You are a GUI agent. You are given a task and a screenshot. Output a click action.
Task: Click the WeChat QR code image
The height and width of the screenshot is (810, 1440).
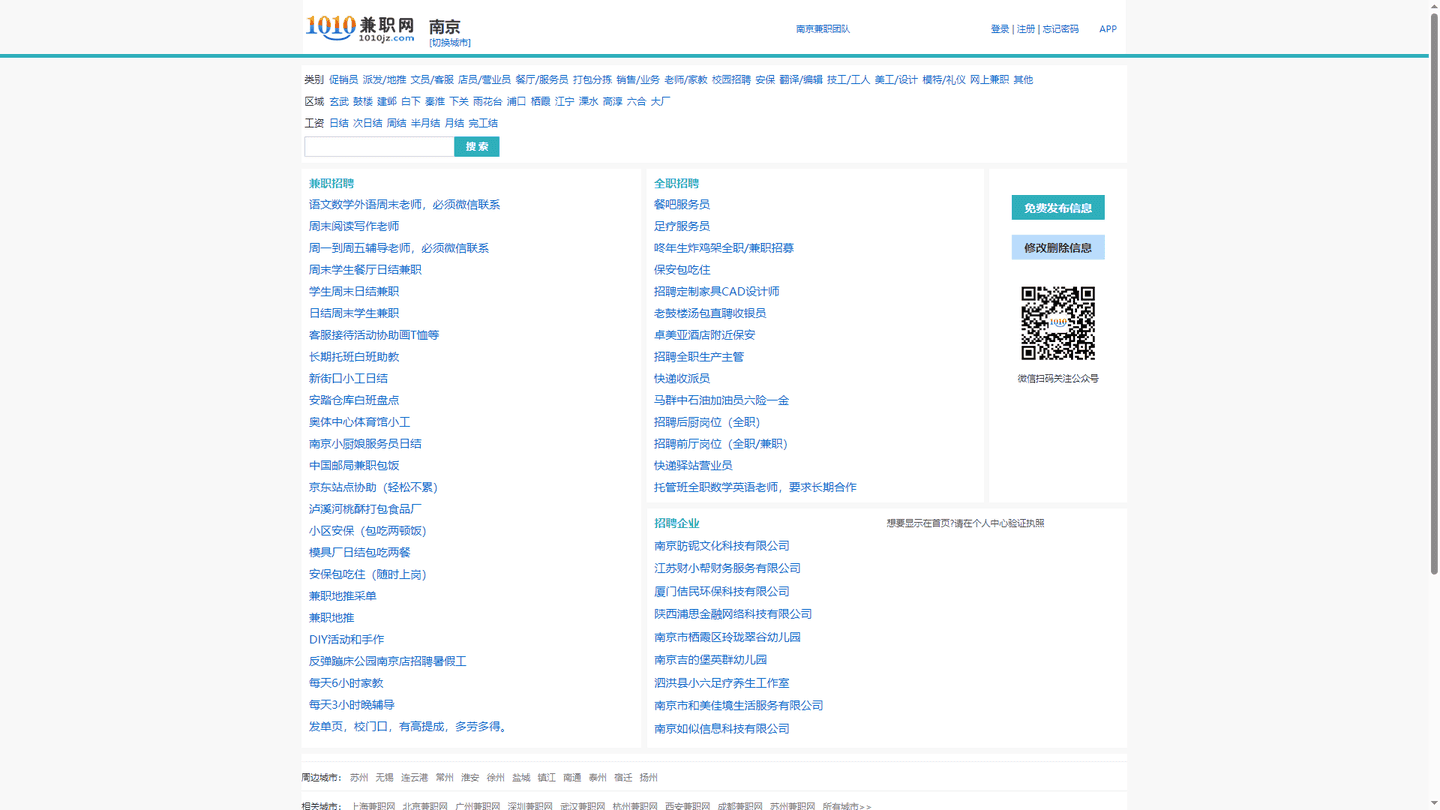click(1058, 323)
